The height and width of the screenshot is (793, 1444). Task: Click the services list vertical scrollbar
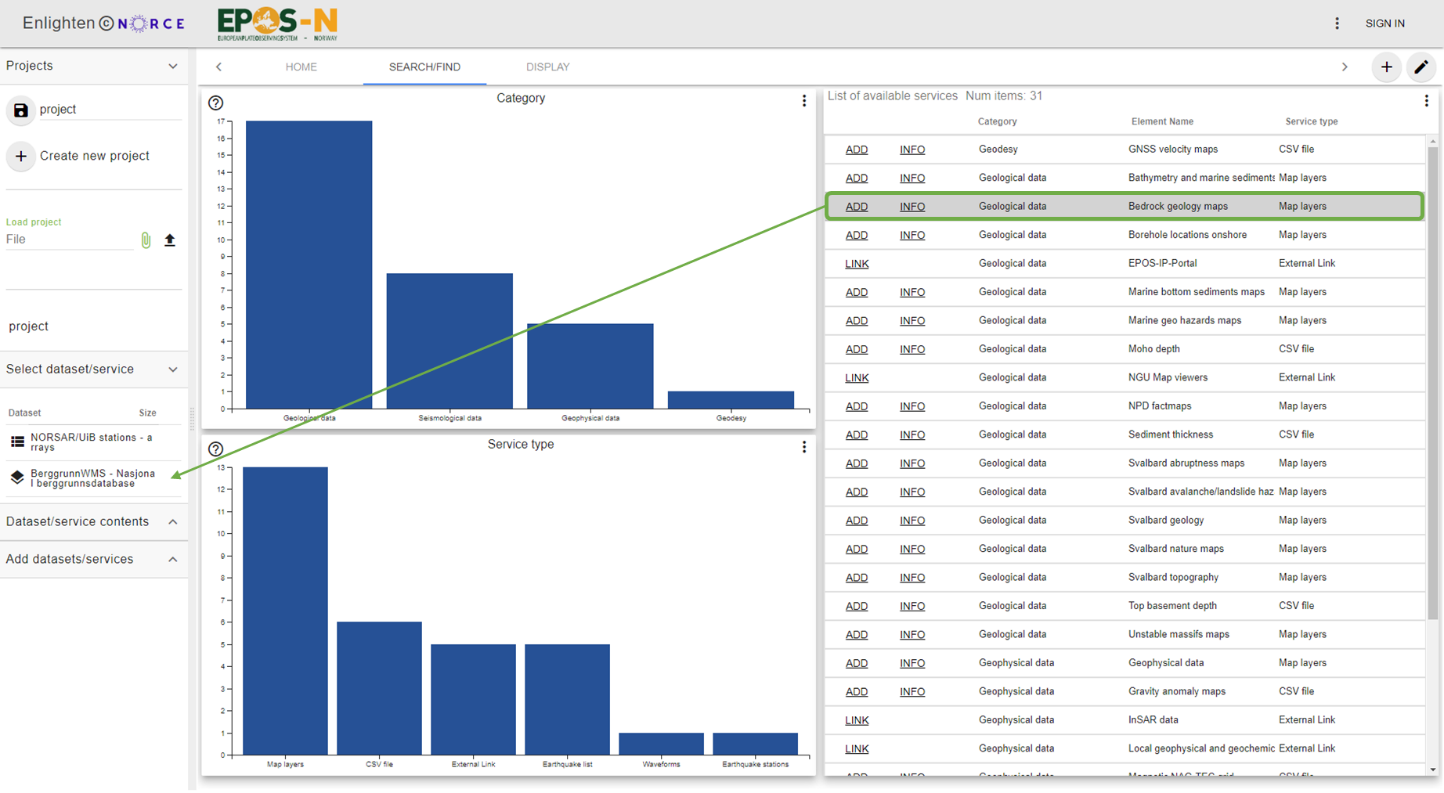(1431, 379)
